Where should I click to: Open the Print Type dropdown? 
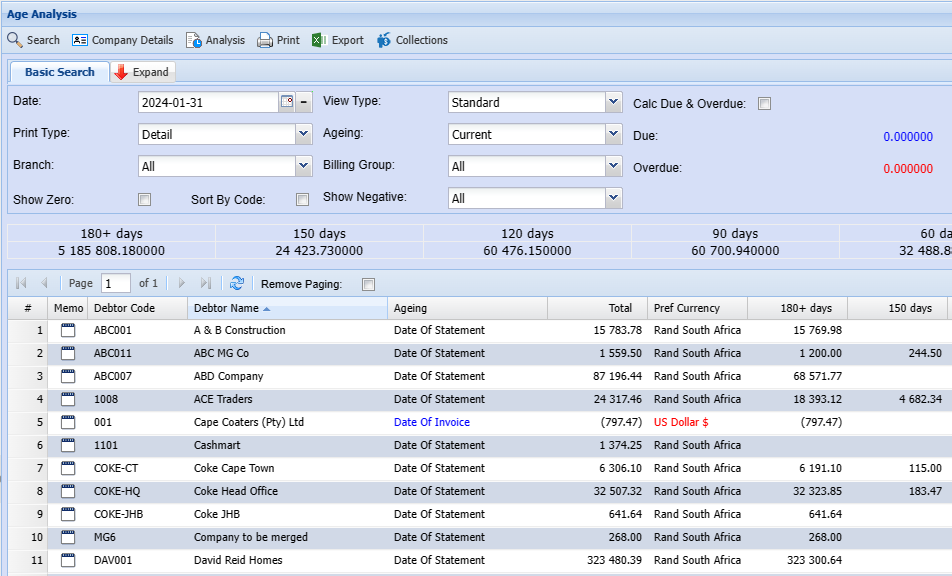pyautogui.click(x=304, y=134)
